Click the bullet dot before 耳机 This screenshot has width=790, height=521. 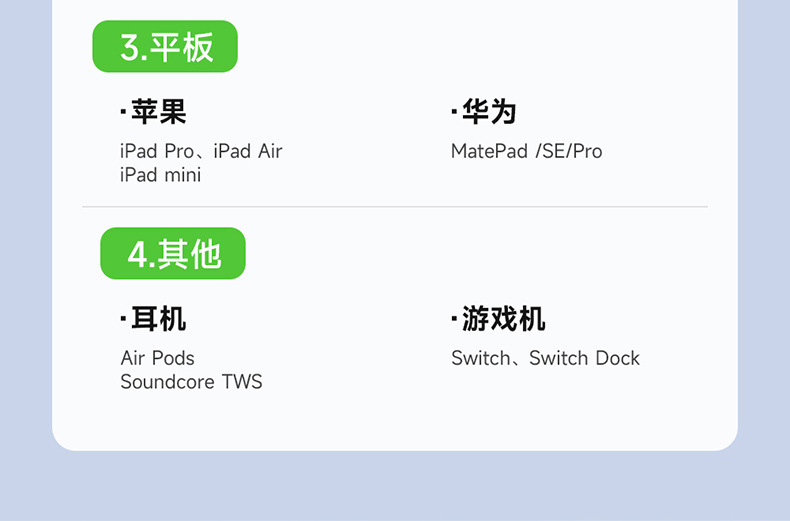pyautogui.click(x=123, y=318)
